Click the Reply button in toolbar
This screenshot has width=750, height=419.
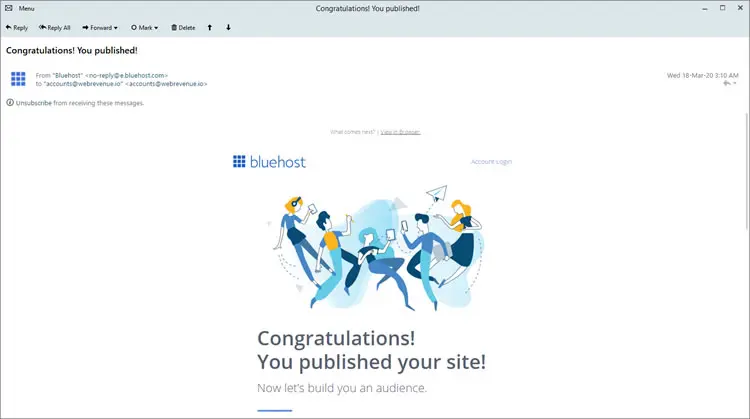click(17, 28)
